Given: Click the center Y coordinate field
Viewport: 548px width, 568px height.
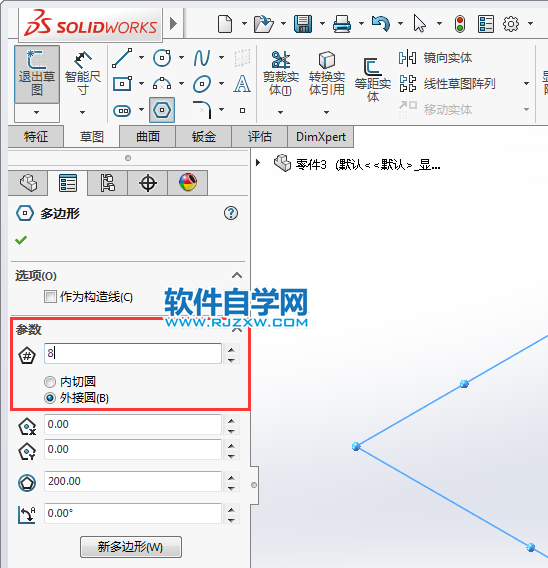Looking at the screenshot, I should (x=133, y=450).
